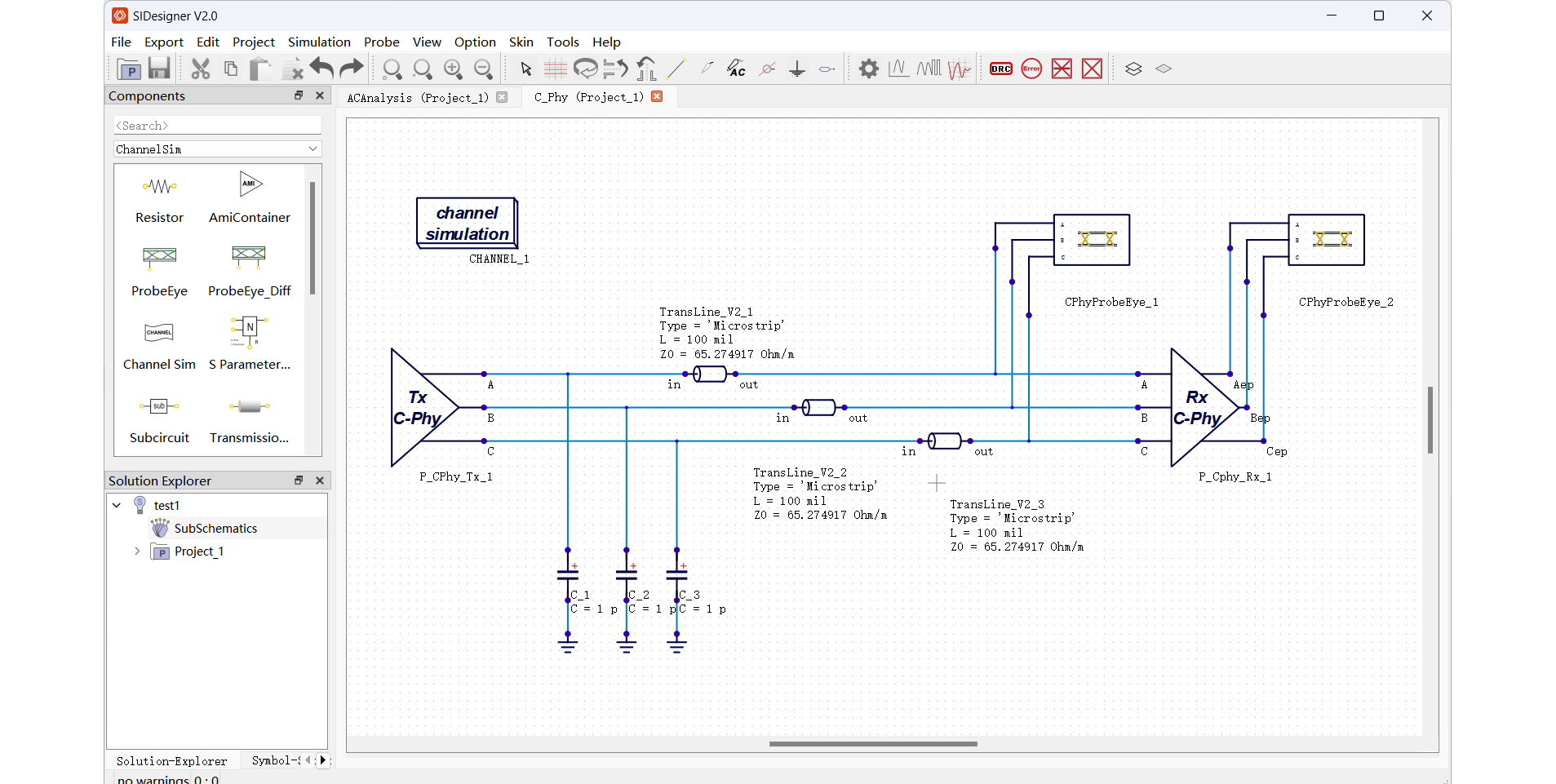
Task: Close the Solution Explorer panel
Action: pyautogui.click(x=320, y=481)
